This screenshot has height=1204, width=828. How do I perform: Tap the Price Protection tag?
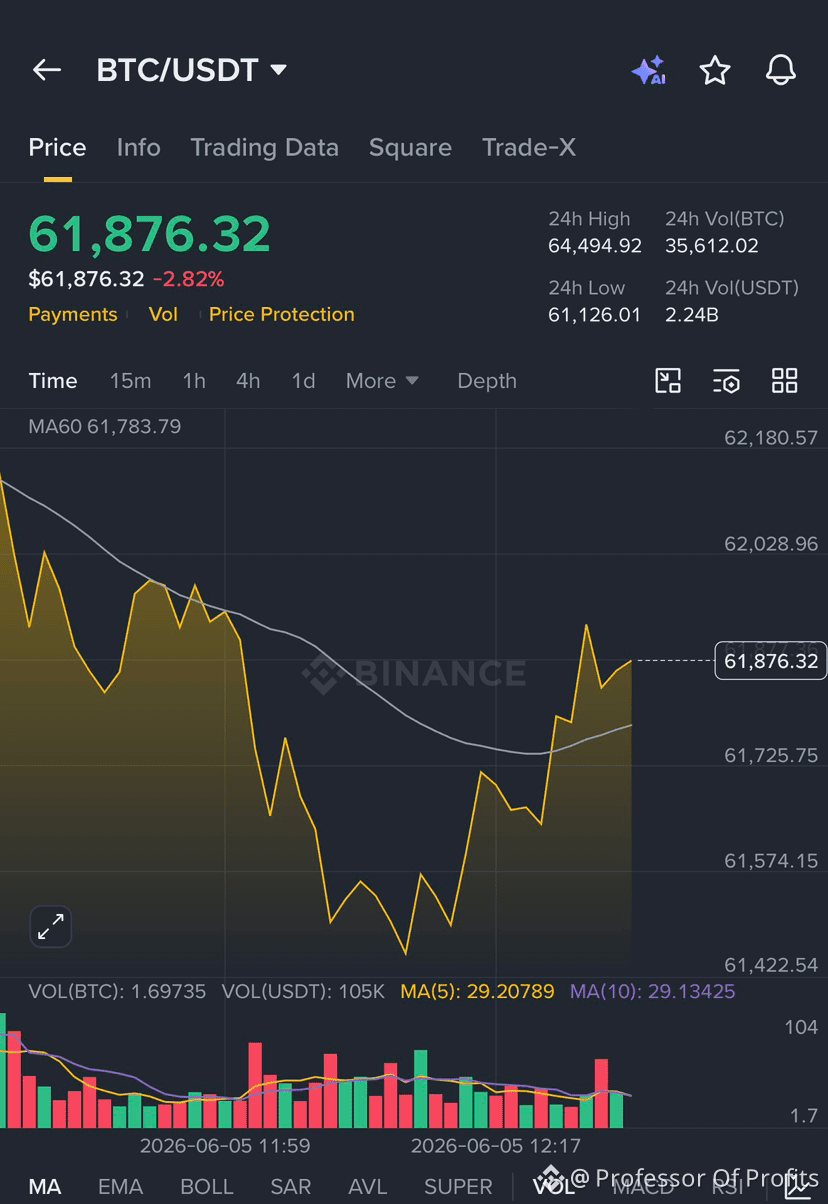click(x=282, y=314)
